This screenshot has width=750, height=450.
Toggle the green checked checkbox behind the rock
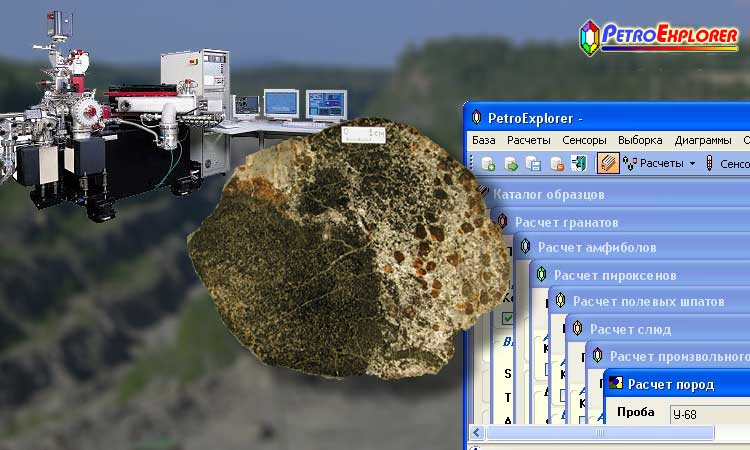point(507,318)
